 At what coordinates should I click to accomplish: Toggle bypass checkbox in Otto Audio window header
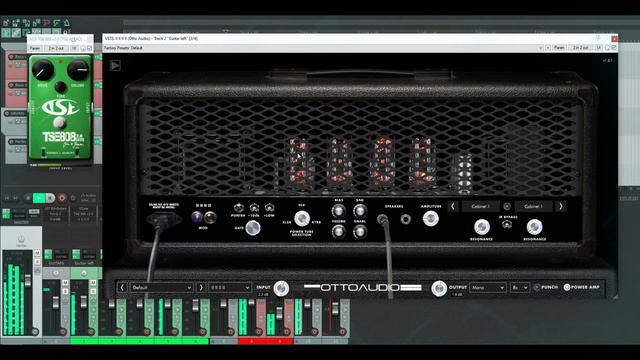coord(613,48)
